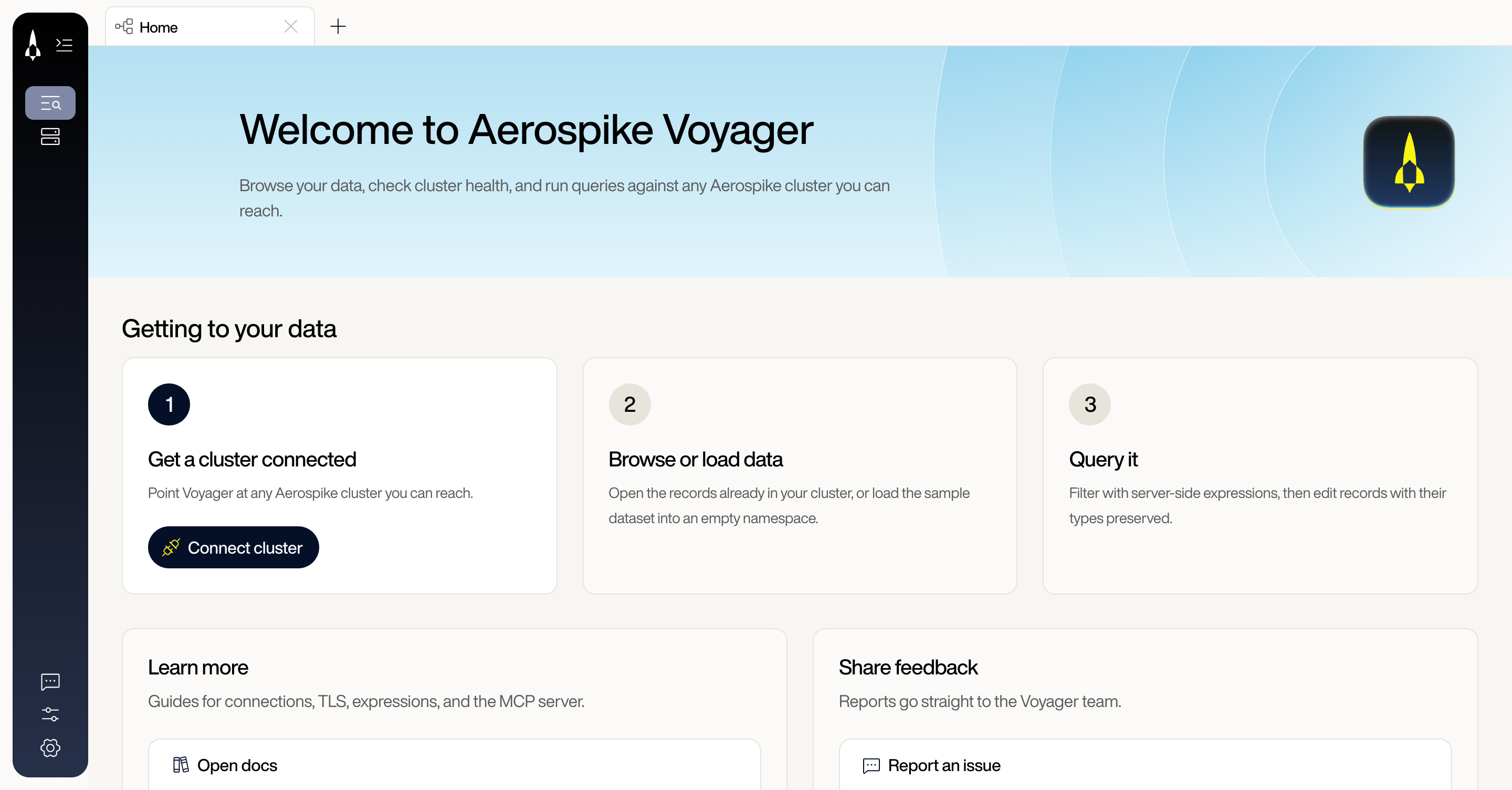Click 'Reports go straight to the Voyager team.'

980,701
